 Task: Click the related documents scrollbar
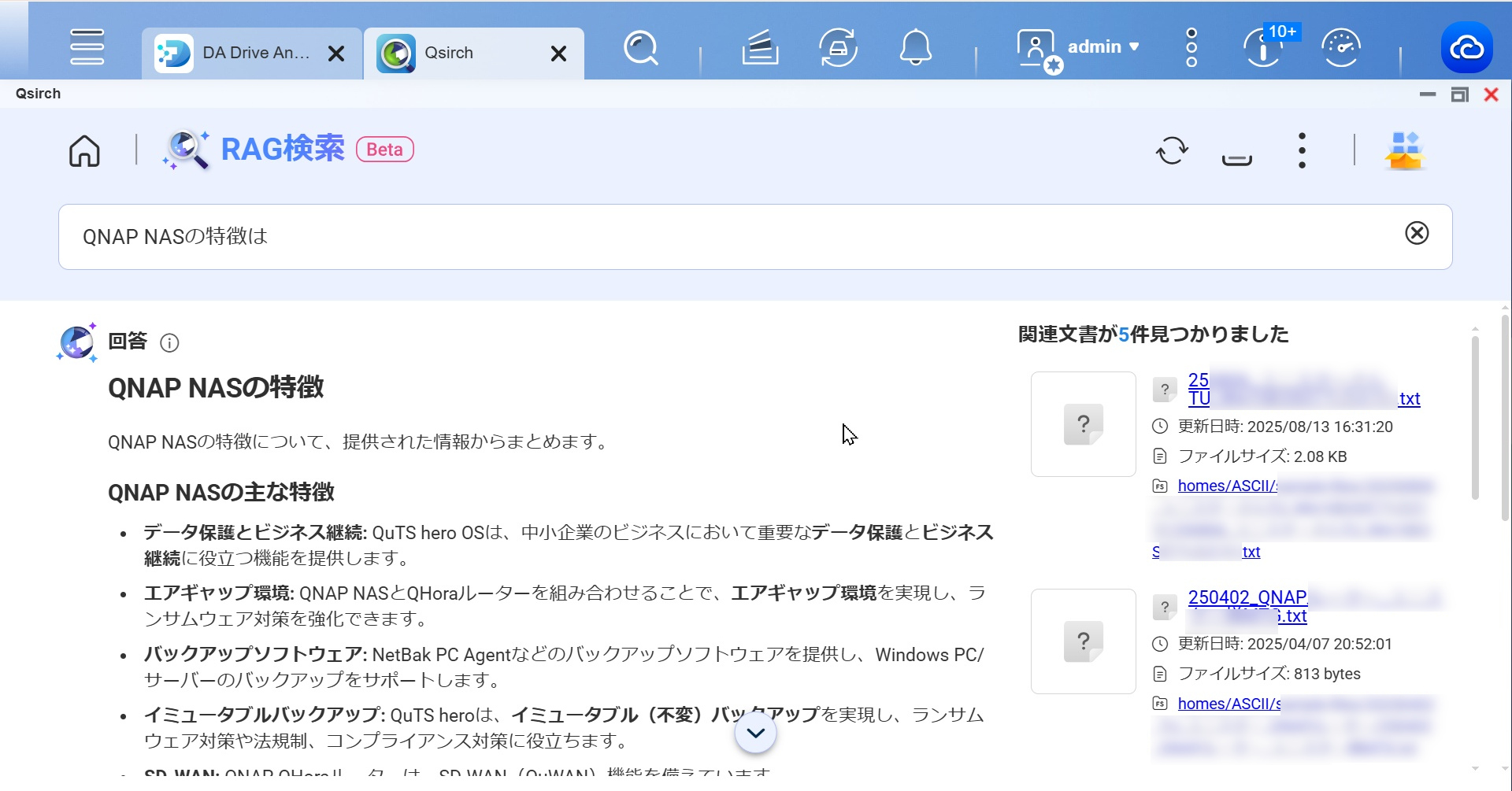coord(1475,418)
